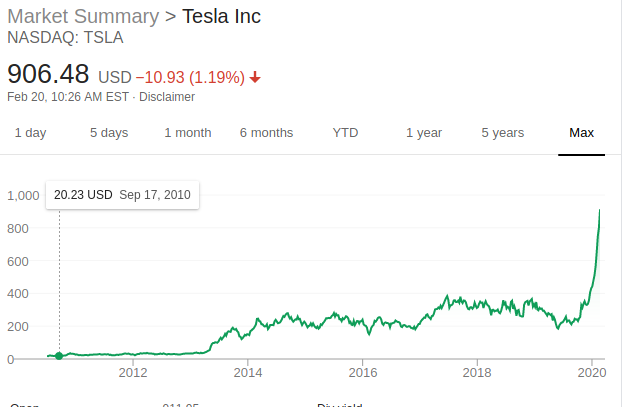Choose the 5 years tab

[502, 133]
